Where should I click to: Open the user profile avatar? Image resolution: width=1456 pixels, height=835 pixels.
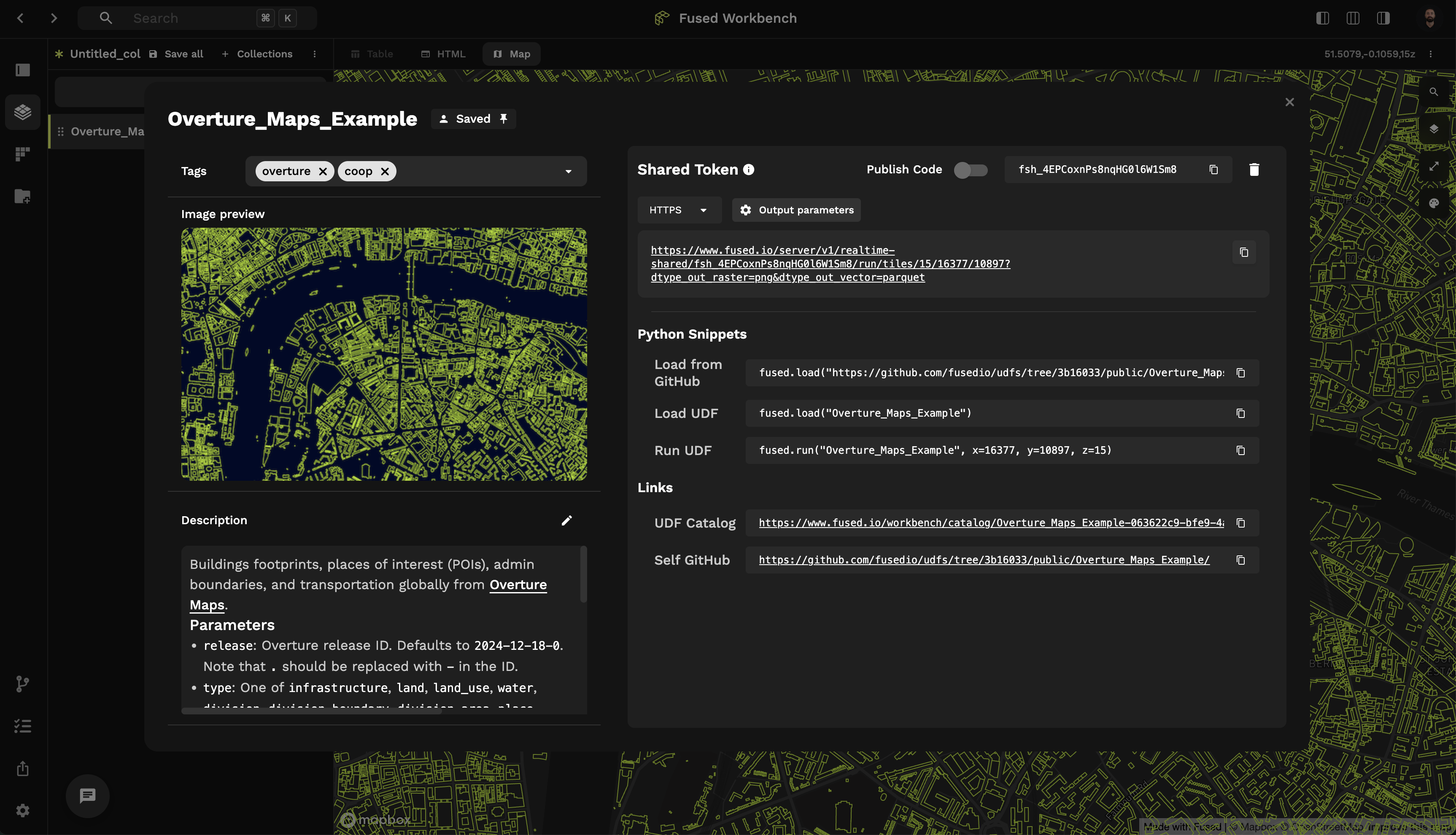[1429, 19]
